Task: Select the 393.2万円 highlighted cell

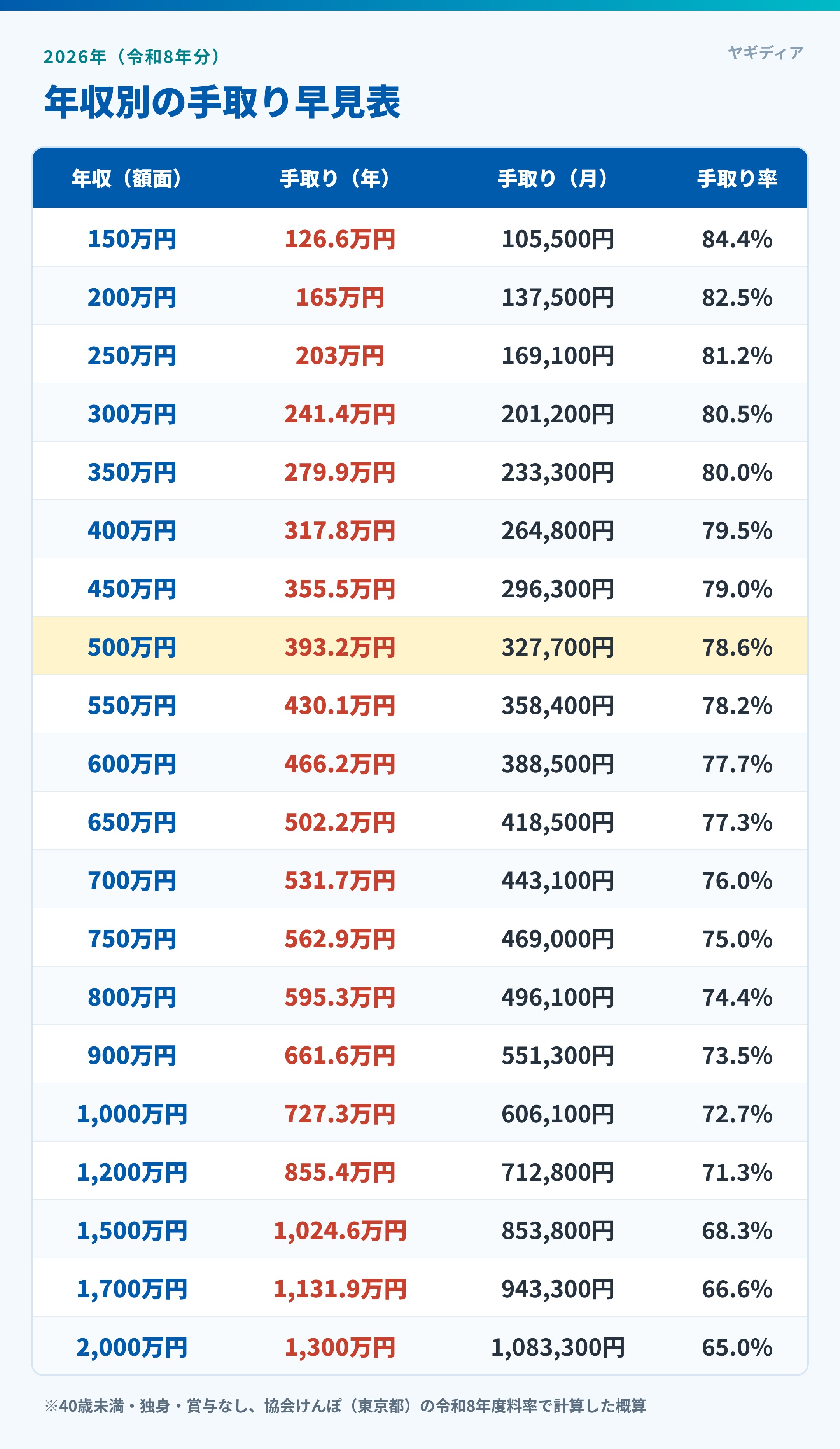Action: point(340,647)
